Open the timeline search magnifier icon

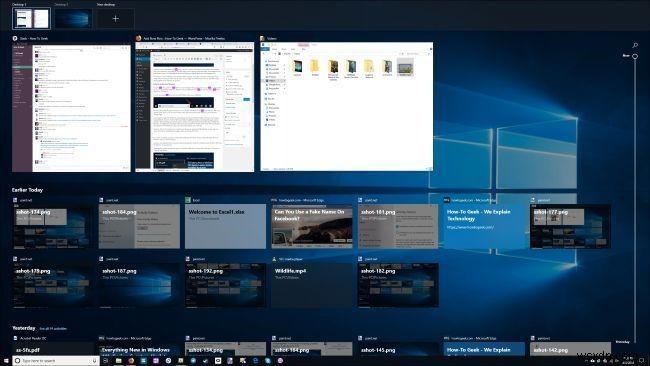pyautogui.click(x=635, y=45)
